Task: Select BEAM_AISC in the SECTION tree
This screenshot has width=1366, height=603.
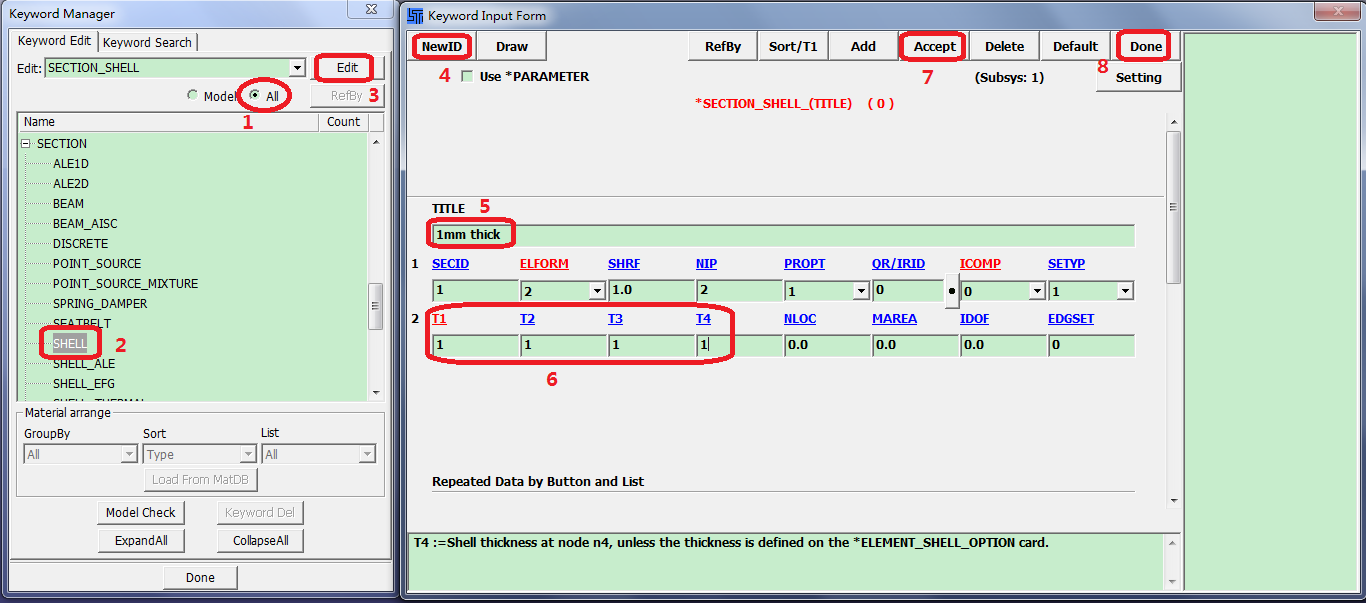Action: (x=85, y=224)
